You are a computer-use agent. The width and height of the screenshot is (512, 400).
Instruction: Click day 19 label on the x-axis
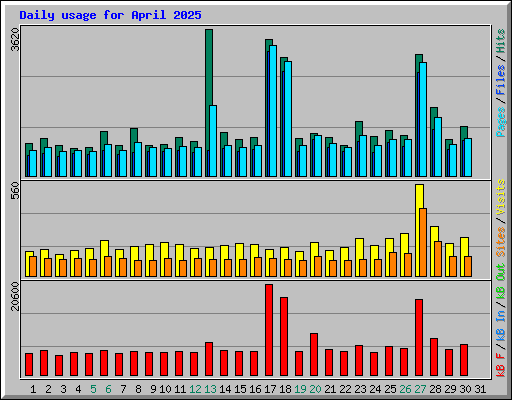[300, 389]
